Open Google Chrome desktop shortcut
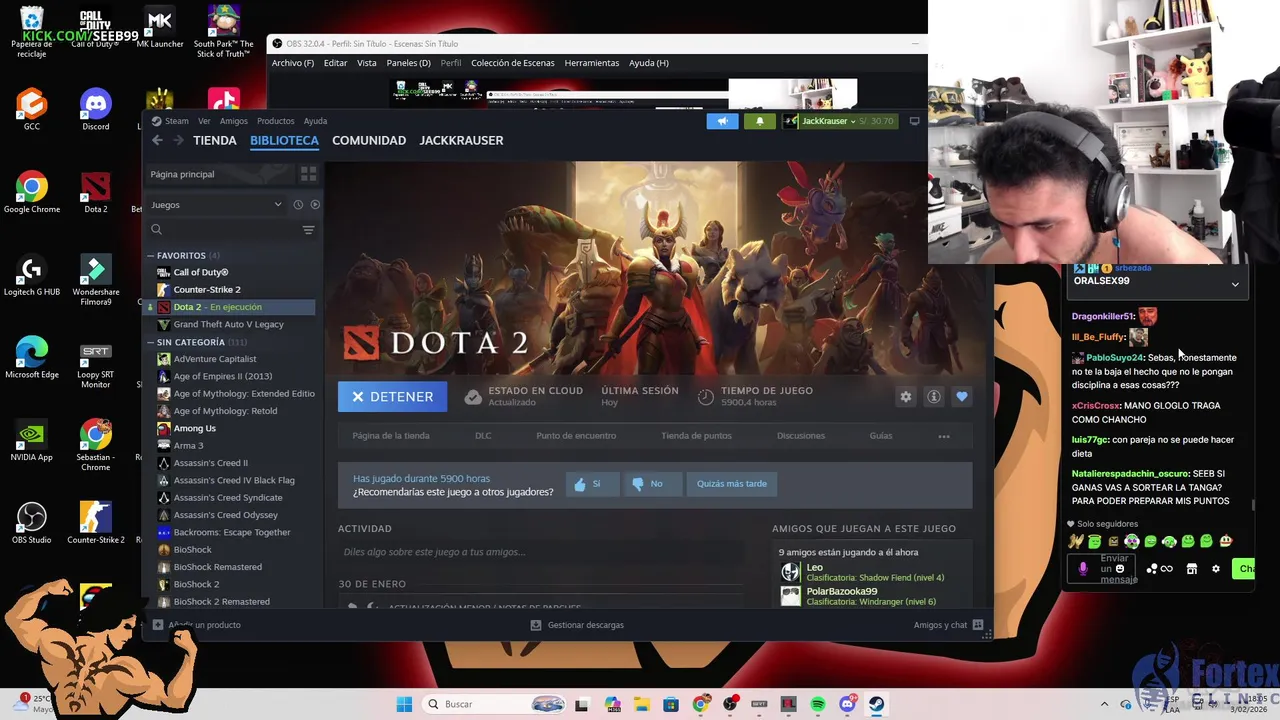This screenshot has width=1280, height=720. pyautogui.click(x=31, y=193)
